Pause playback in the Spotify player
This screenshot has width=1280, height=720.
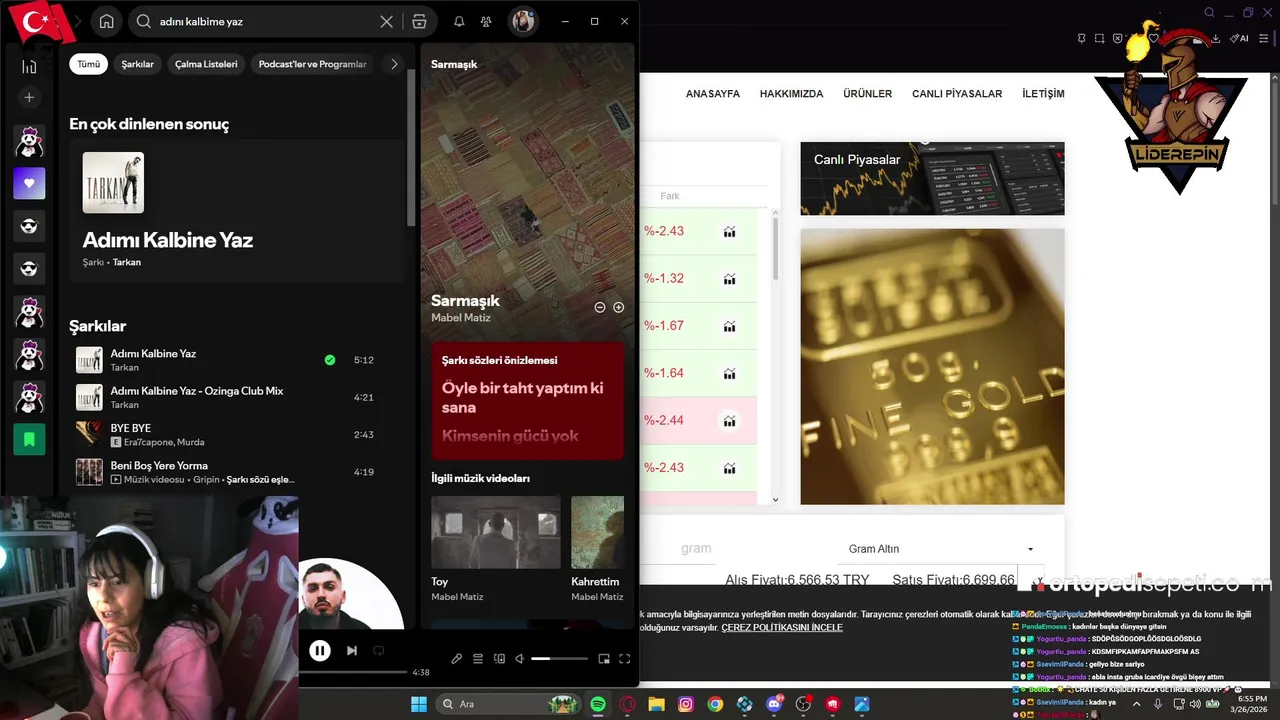click(320, 651)
